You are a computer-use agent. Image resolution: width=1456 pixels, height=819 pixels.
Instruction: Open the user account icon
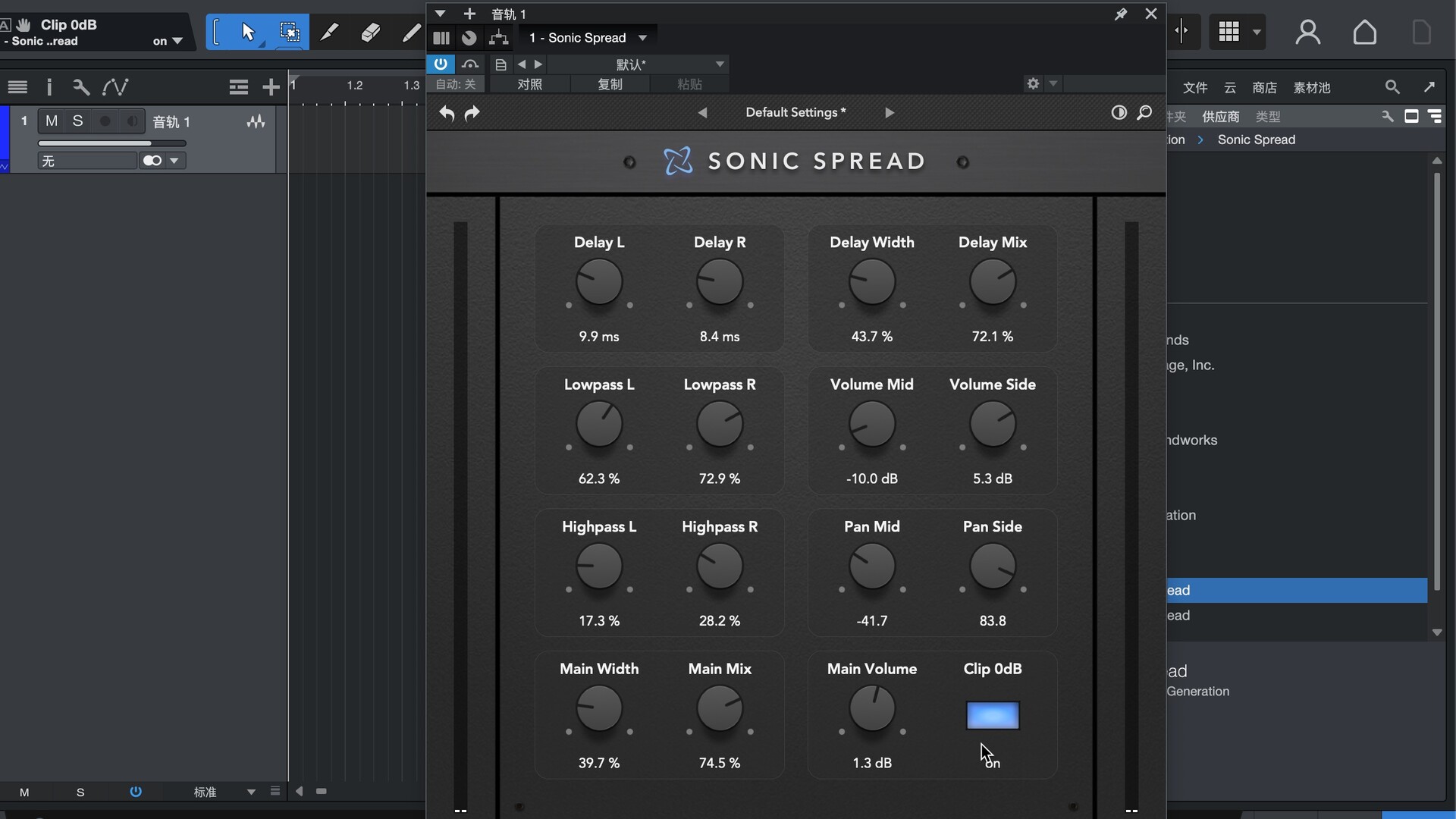(x=1307, y=32)
